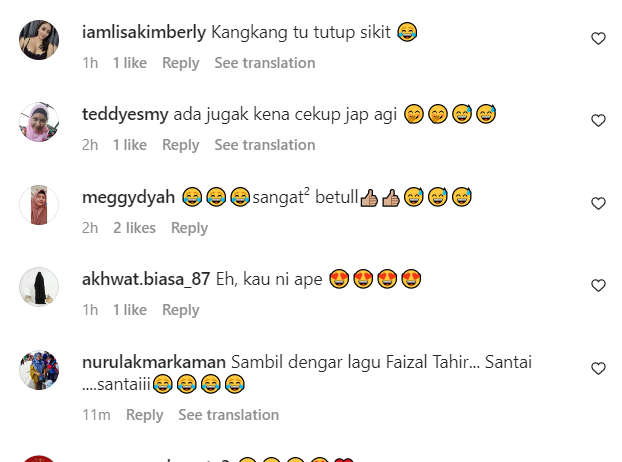Screen dimensions: 622x462
Task: View the 2 likes on meggydyah's comment
Action: click(134, 228)
